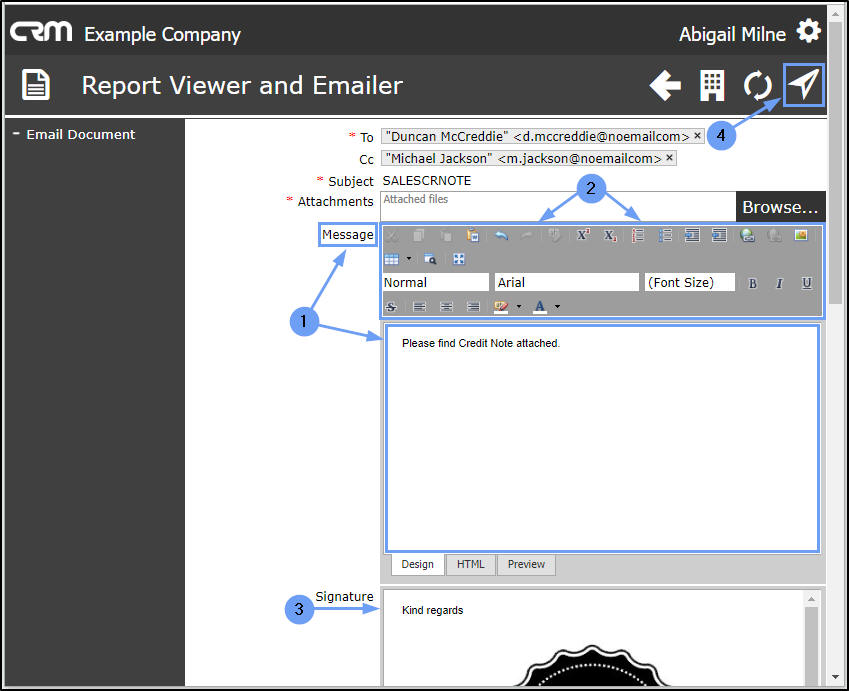Align text left
849x691 pixels.
[x=419, y=307]
